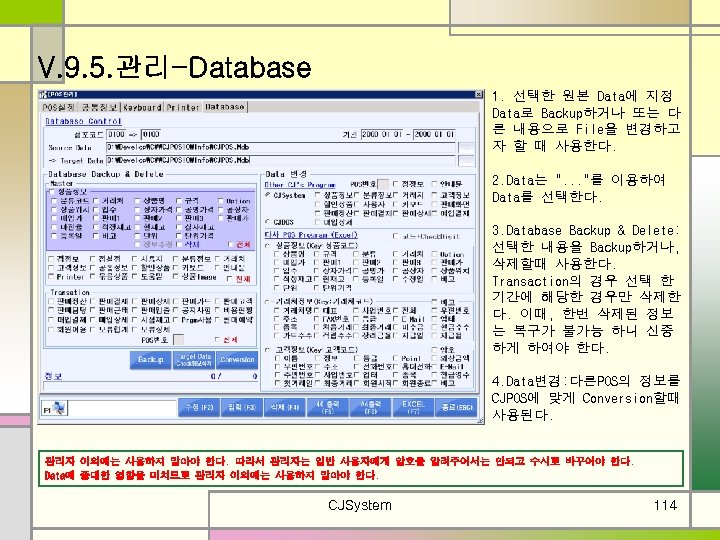Click the Source Data path field
The image size is (720, 540).
(x=281, y=147)
